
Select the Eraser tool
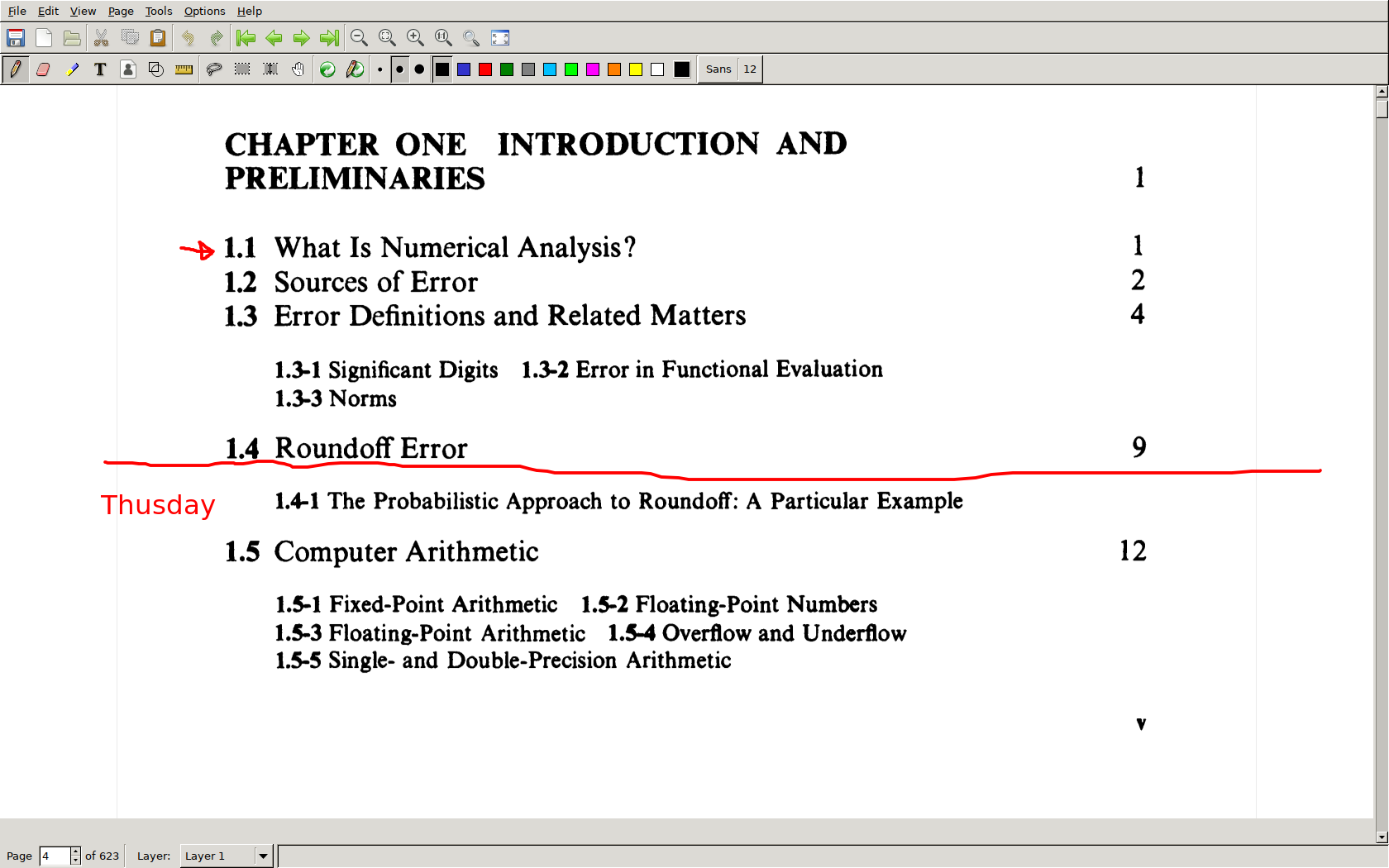pos(43,69)
